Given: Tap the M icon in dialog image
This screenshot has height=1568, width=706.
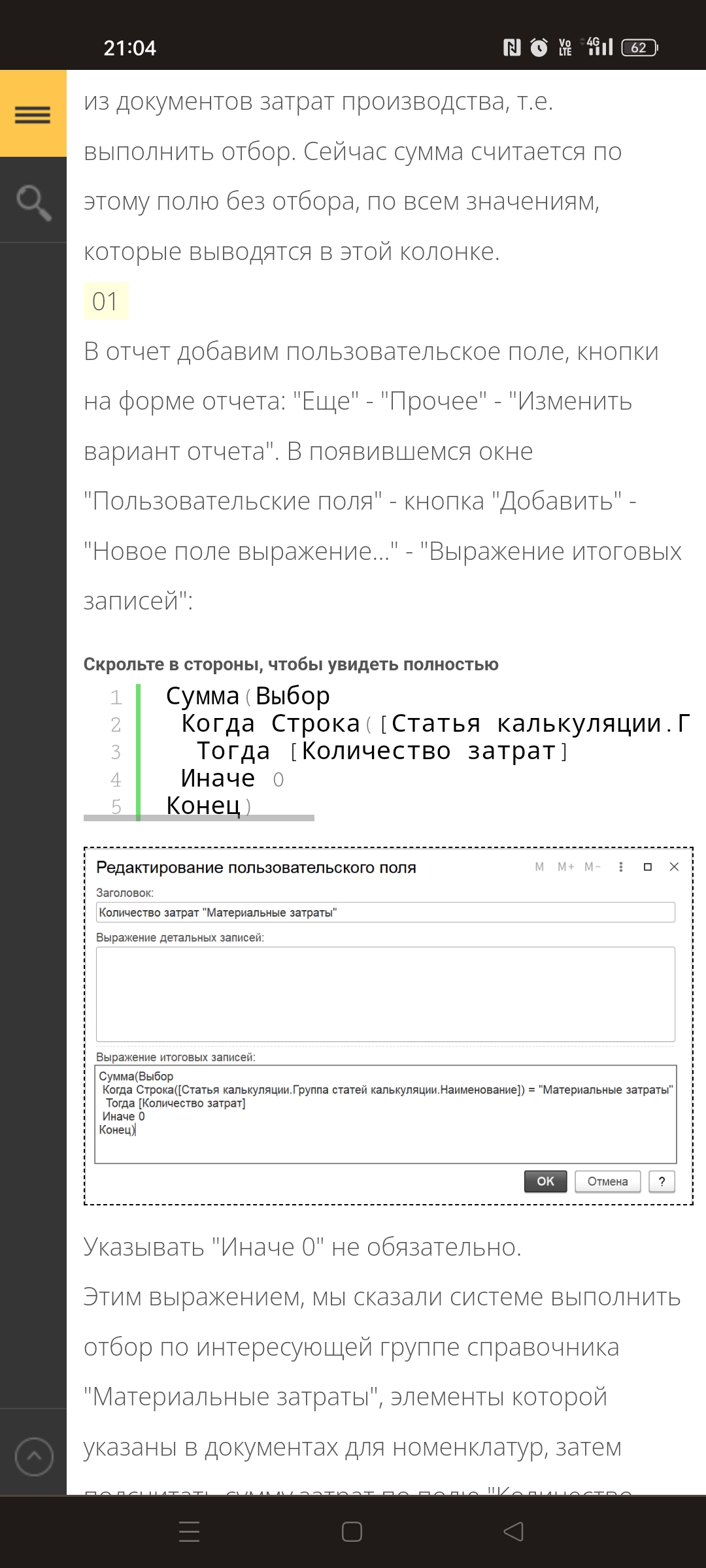Looking at the screenshot, I should [539, 867].
